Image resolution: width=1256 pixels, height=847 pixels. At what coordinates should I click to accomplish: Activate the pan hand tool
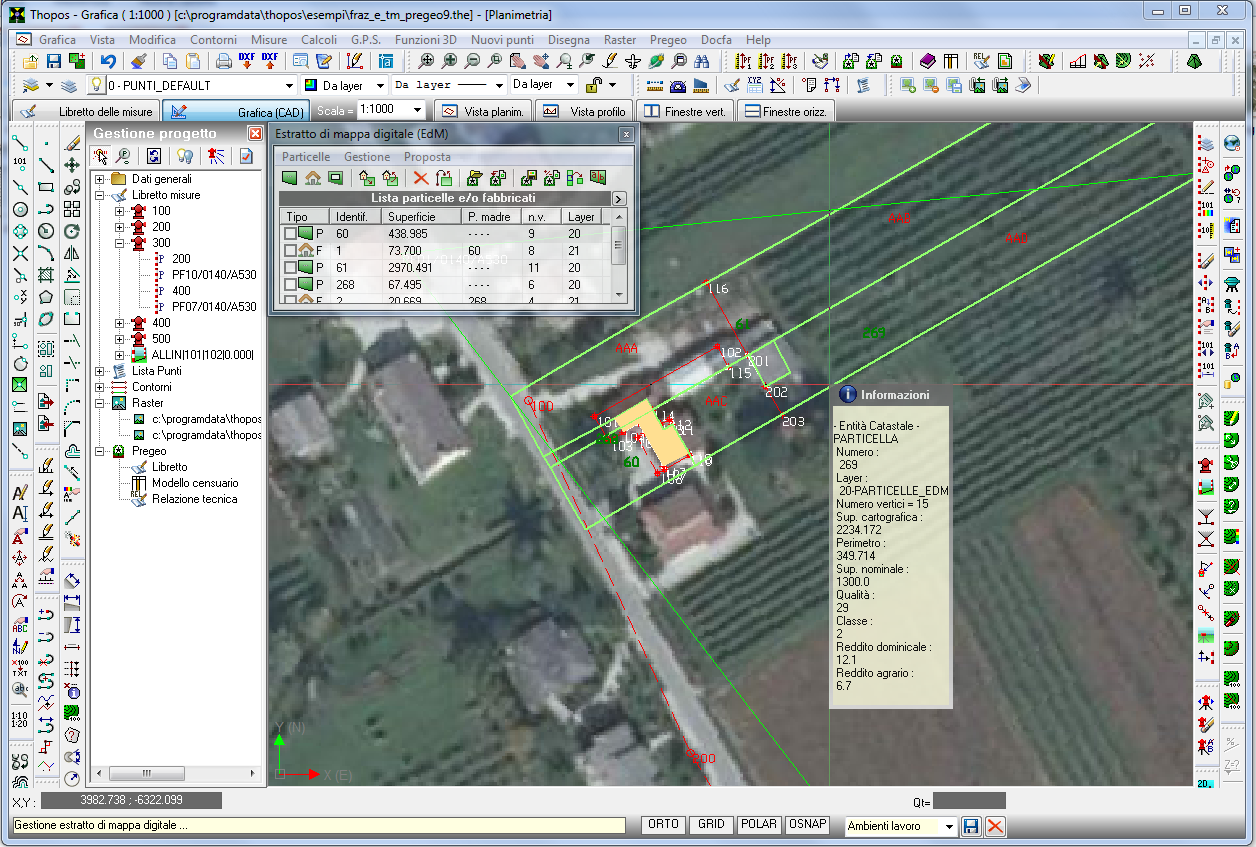(x=542, y=60)
